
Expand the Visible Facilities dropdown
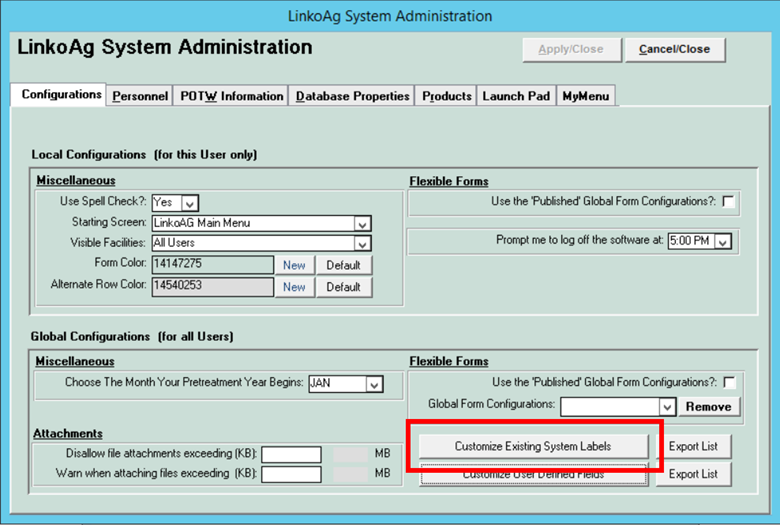[362, 243]
